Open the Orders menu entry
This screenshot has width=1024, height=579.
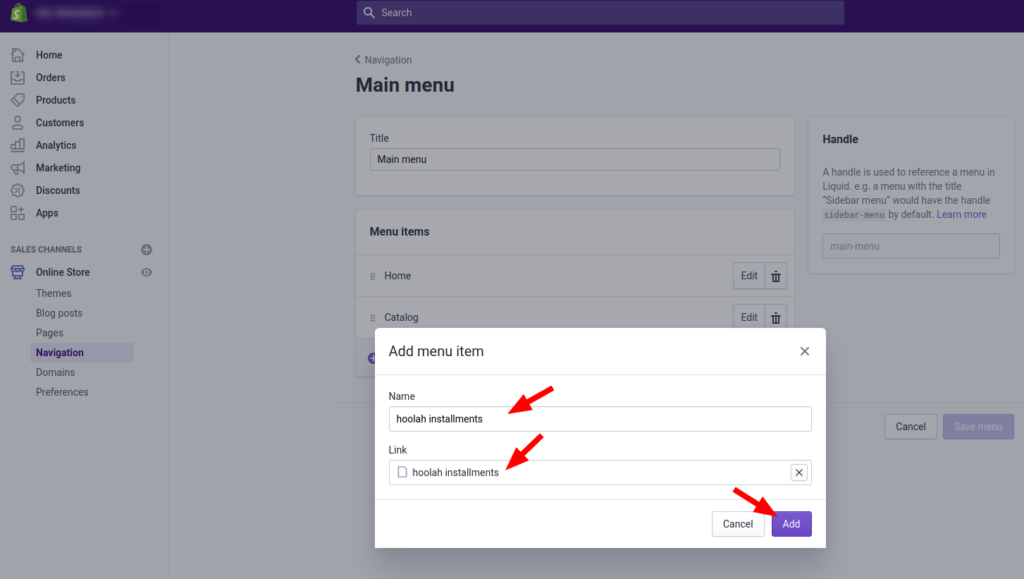[50, 78]
